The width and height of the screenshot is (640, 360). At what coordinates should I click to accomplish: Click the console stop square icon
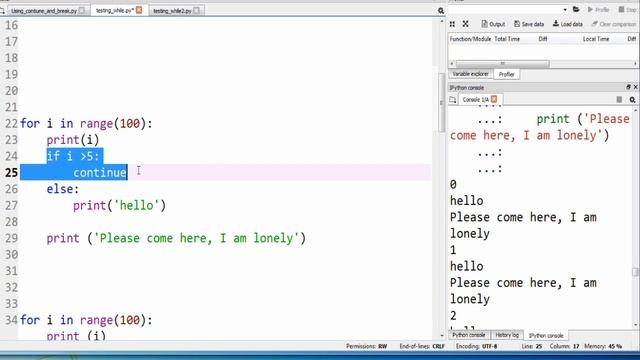pos(619,100)
